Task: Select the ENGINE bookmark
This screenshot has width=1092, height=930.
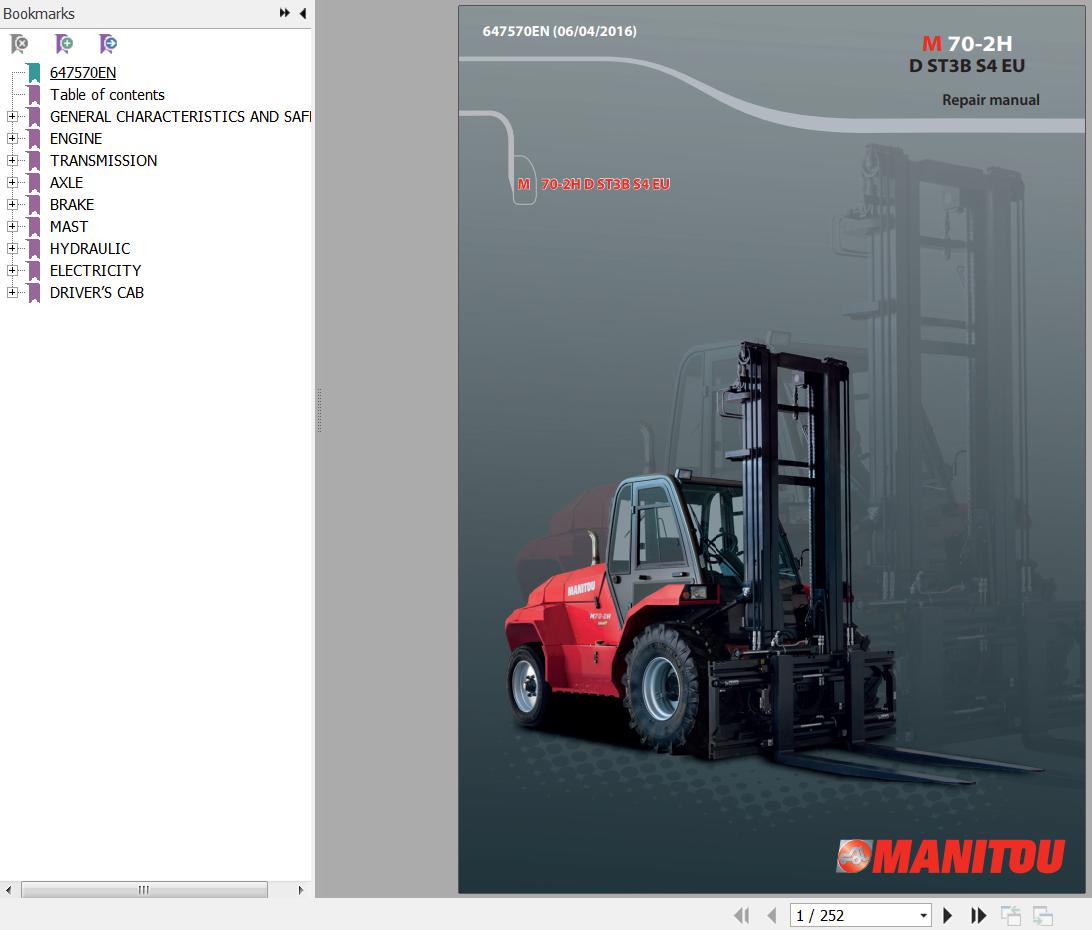Action: pyautogui.click(x=76, y=139)
